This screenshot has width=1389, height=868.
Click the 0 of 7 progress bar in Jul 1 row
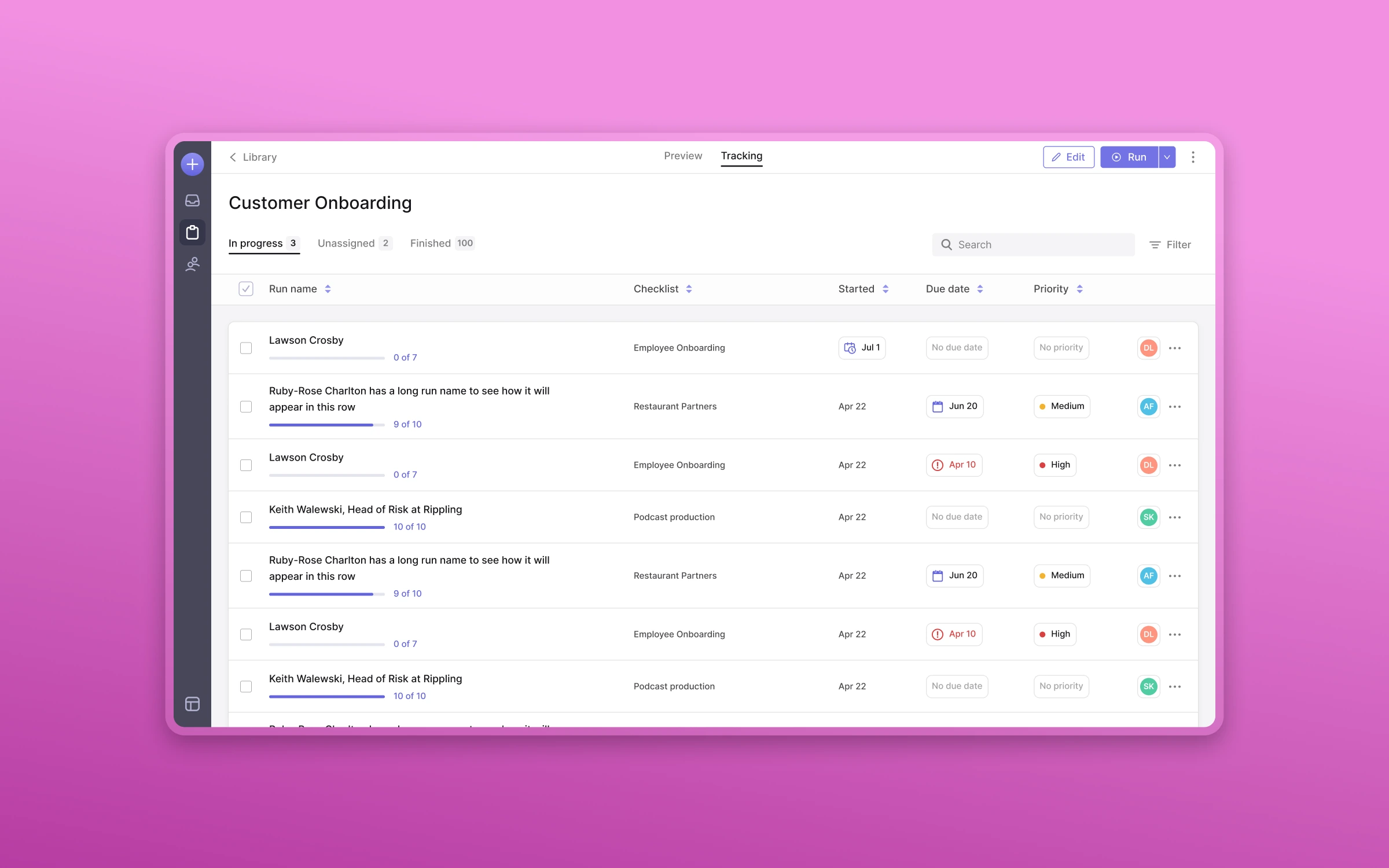(x=327, y=358)
